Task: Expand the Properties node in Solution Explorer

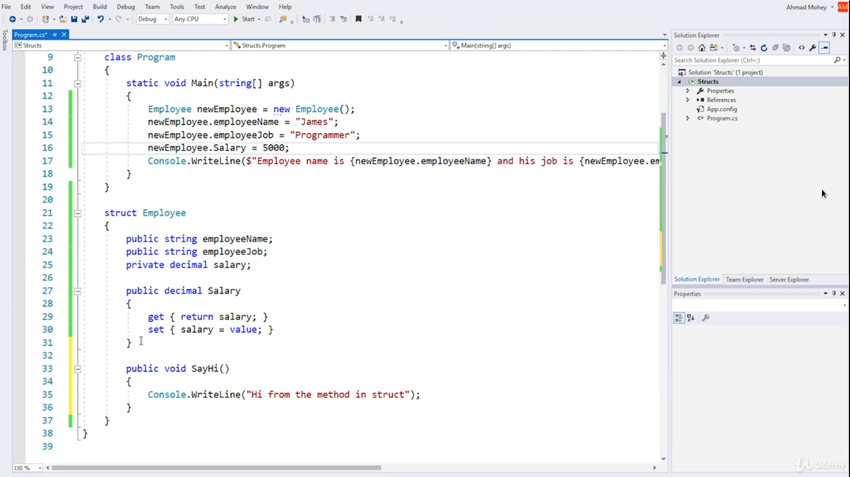Action: pos(688,91)
